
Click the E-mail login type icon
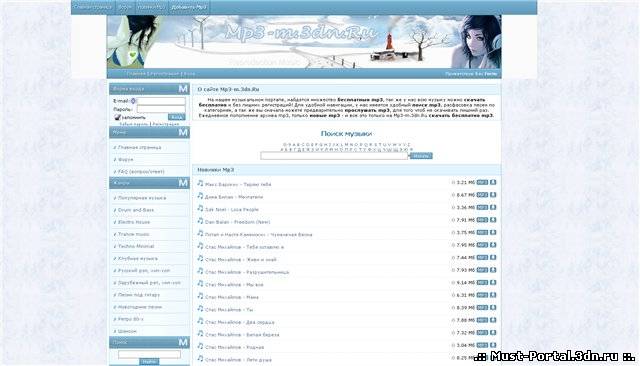click(x=133, y=101)
